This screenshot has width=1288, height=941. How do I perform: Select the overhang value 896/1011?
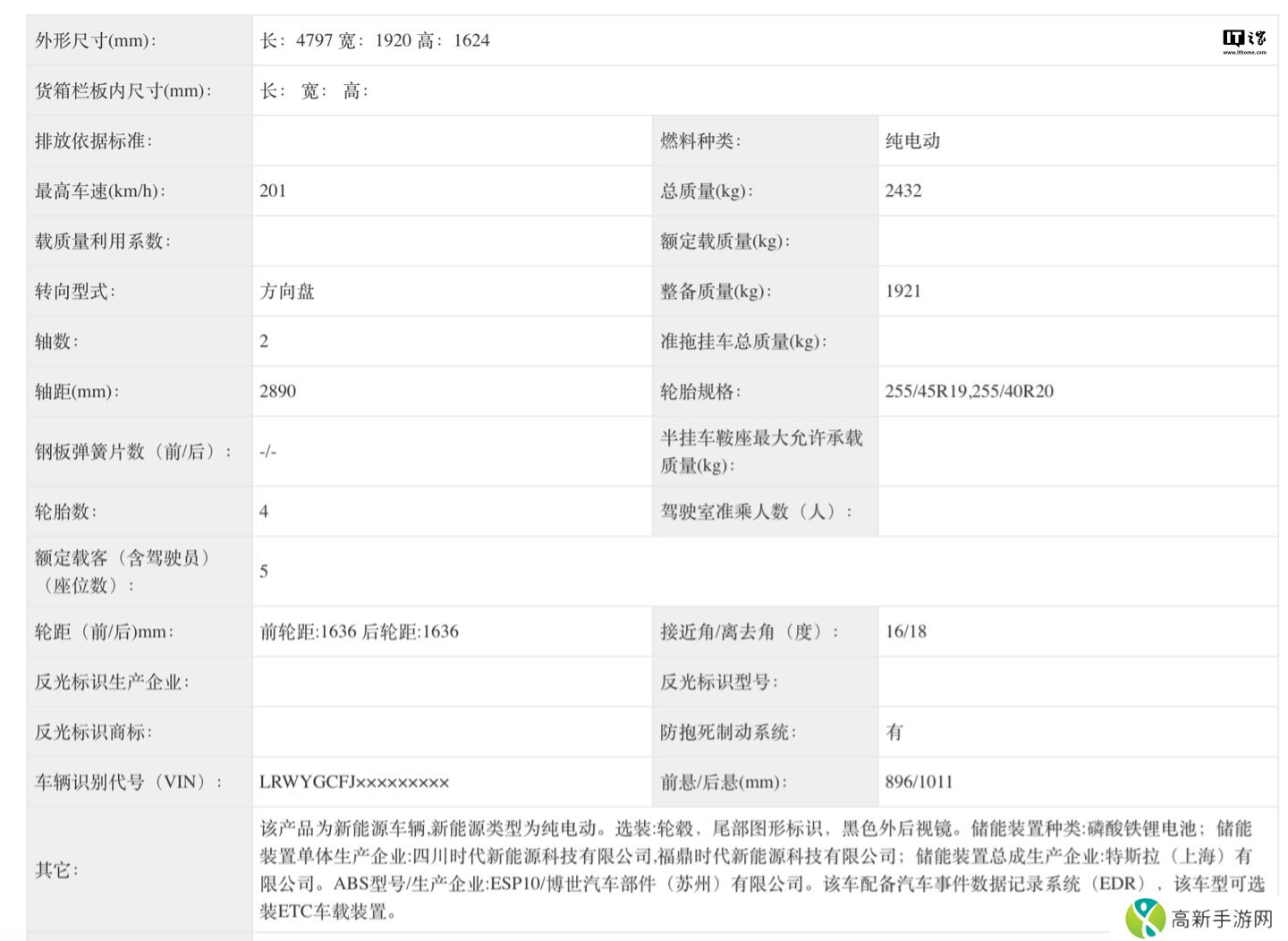coord(919,782)
